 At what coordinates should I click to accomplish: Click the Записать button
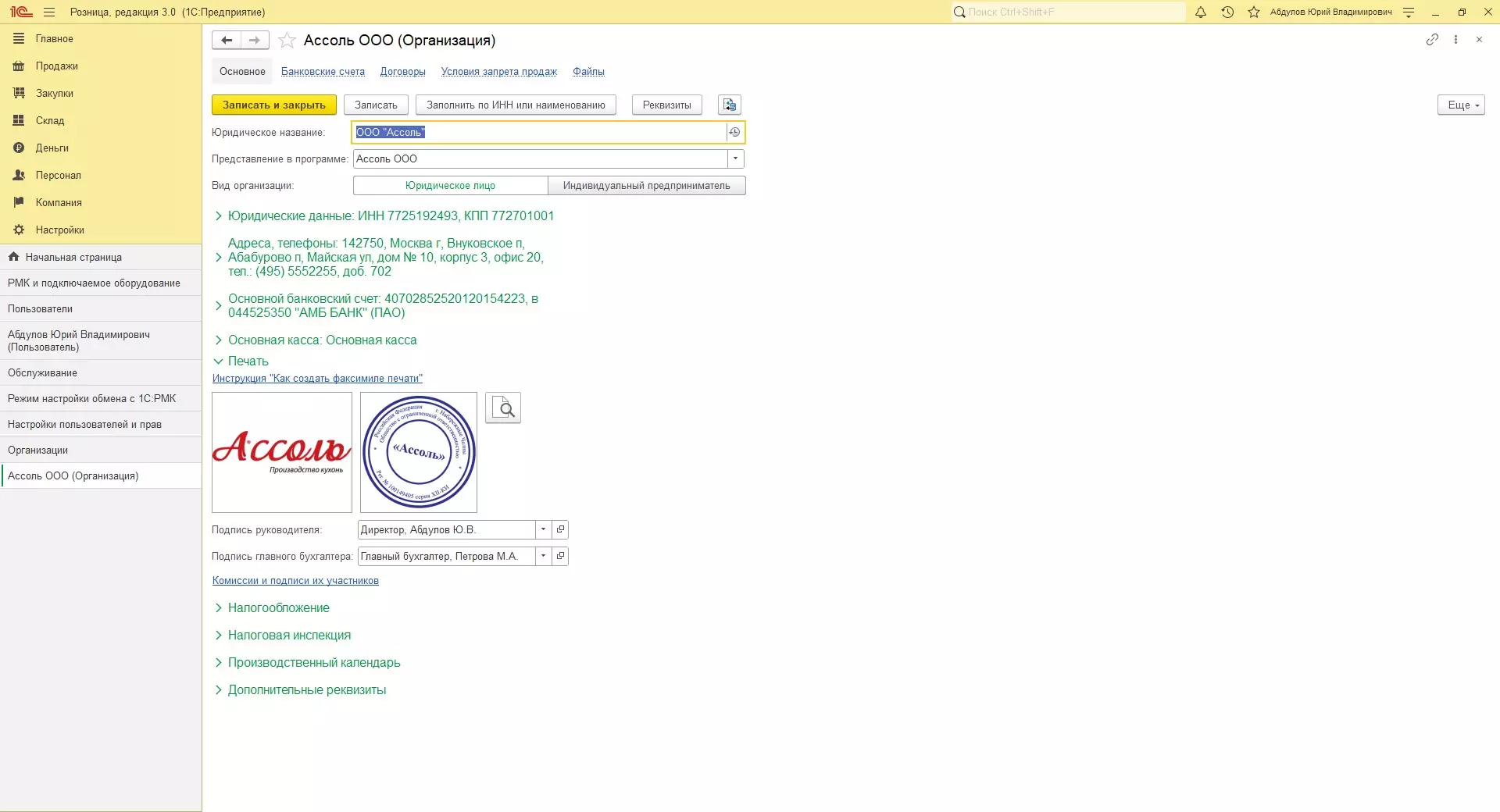coord(376,105)
